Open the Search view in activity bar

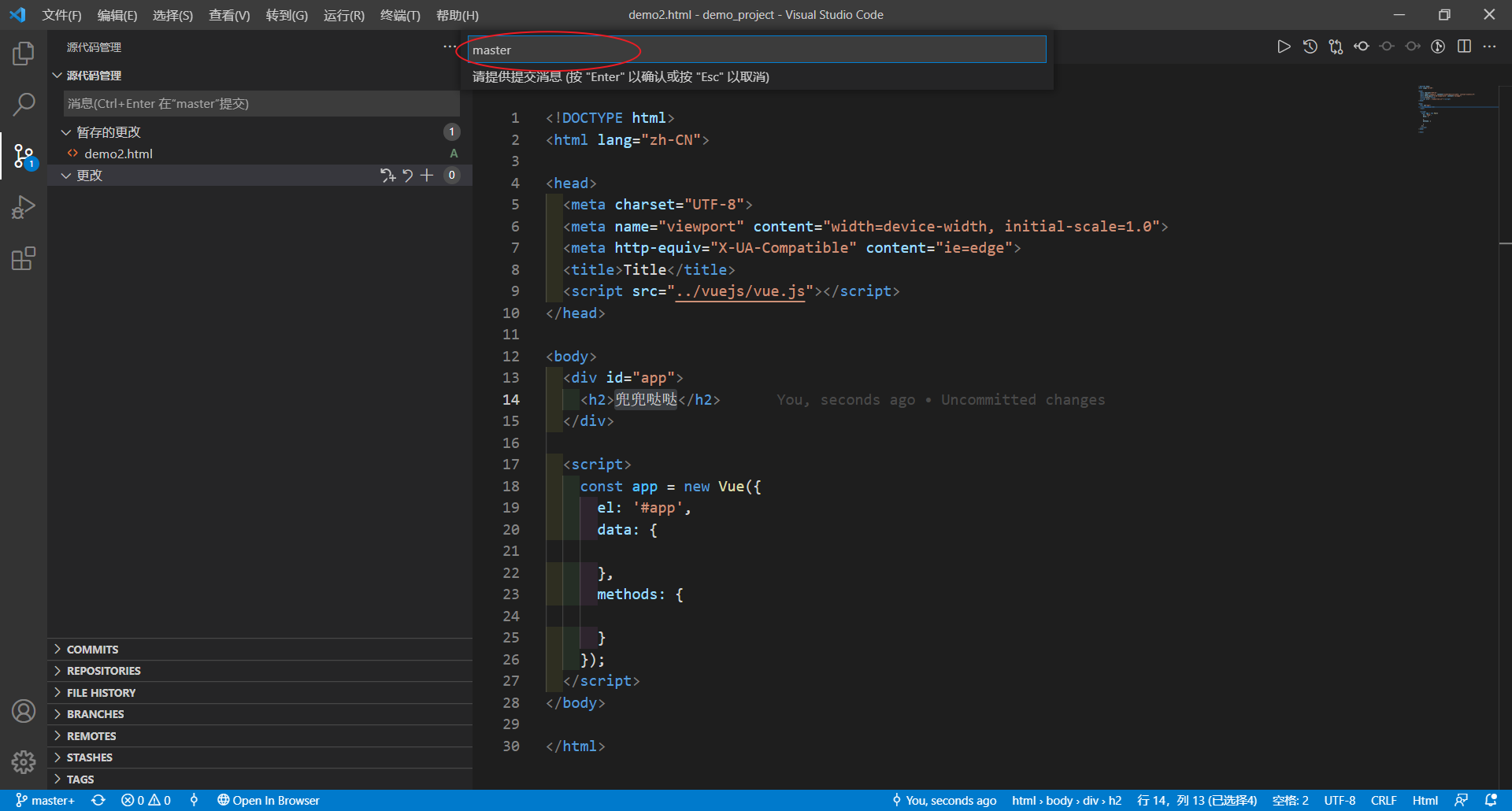click(x=24, y=104)
